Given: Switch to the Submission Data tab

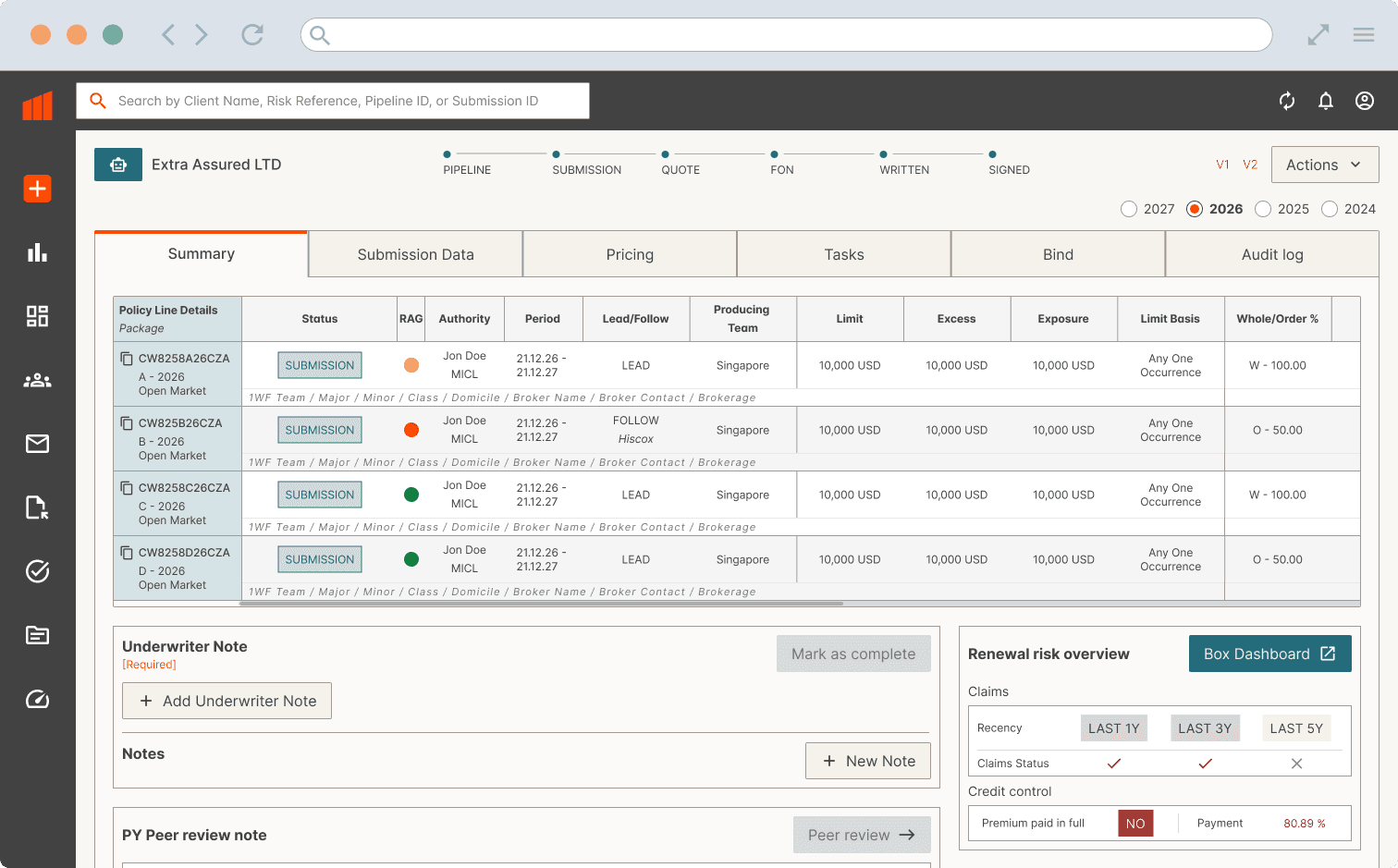Looking at the screenshot, I should point(416,254).
